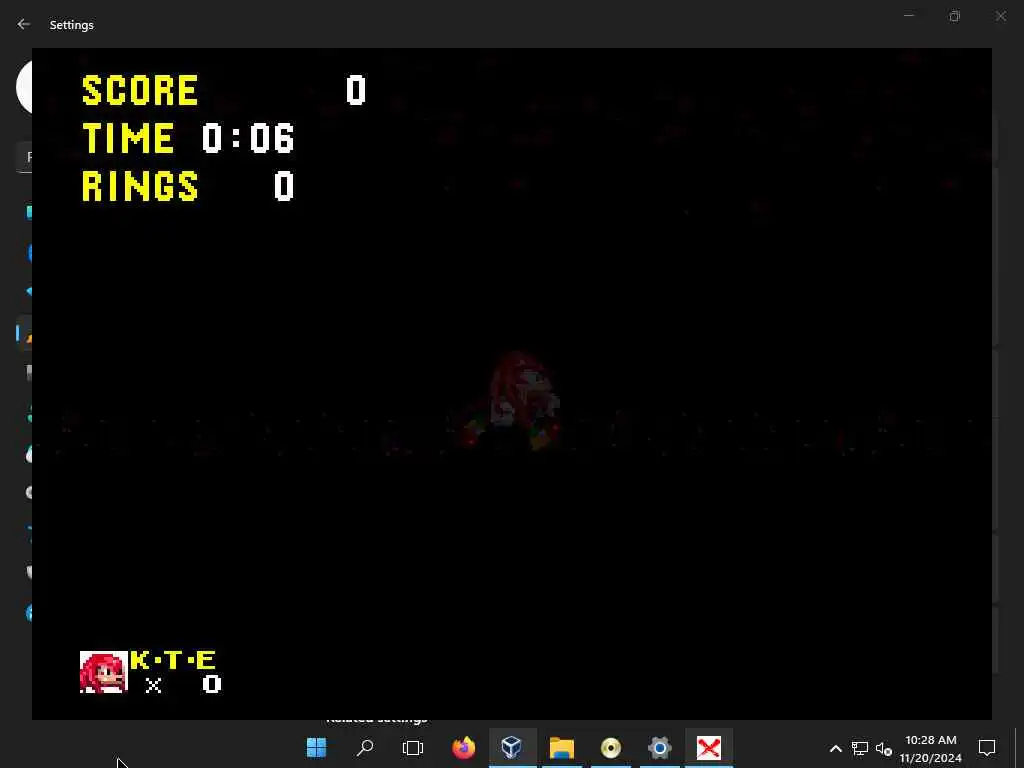Restore the Settings window size
The height and width of the screenshot is (768, 1024).
[955, 16]
